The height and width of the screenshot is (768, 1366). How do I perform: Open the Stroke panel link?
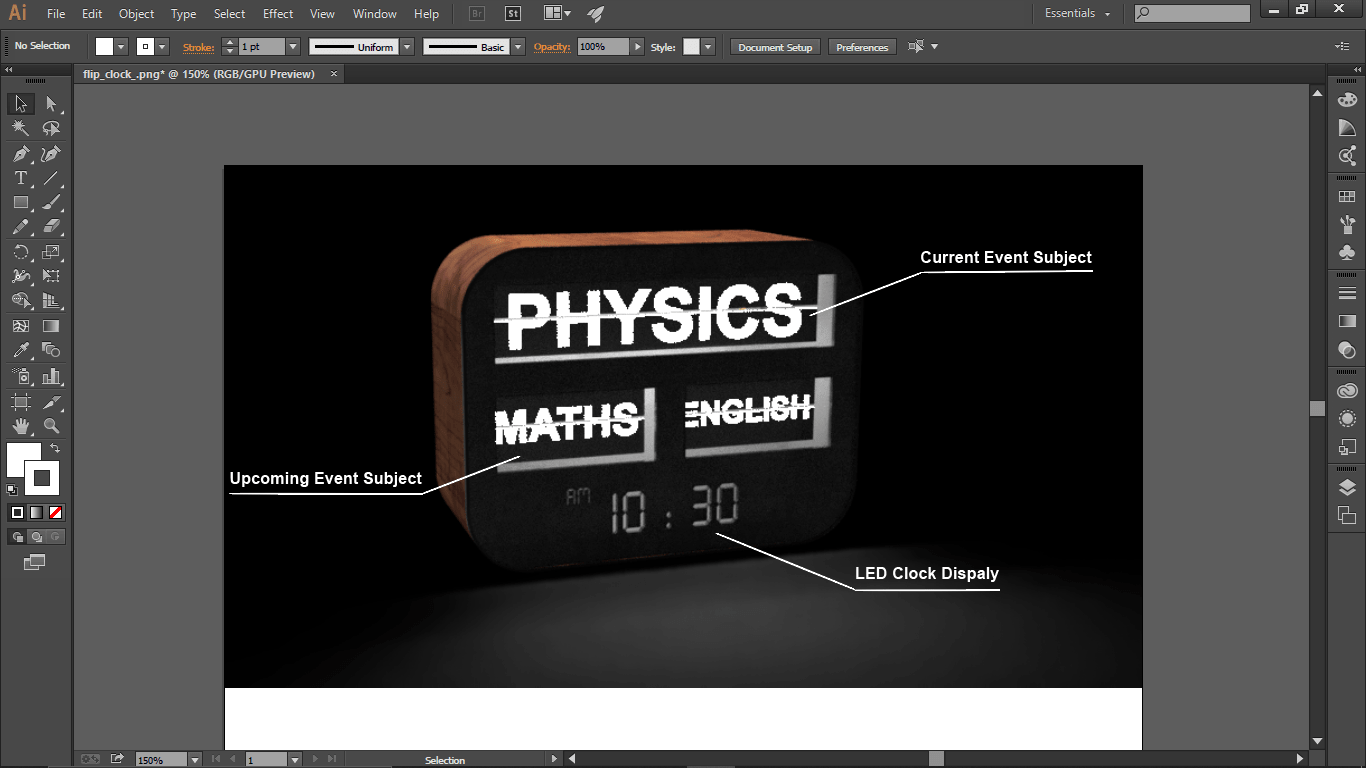(x=199, y=47)
